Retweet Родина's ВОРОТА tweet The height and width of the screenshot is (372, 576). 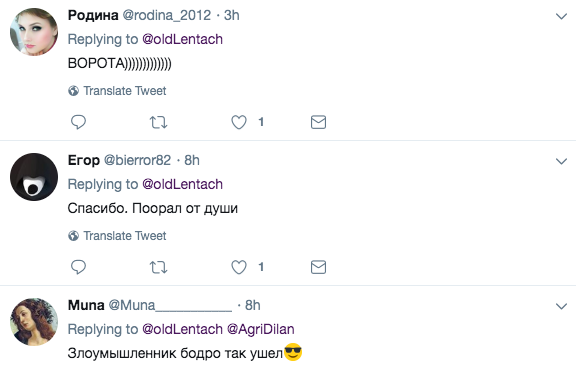pos(158,122)
